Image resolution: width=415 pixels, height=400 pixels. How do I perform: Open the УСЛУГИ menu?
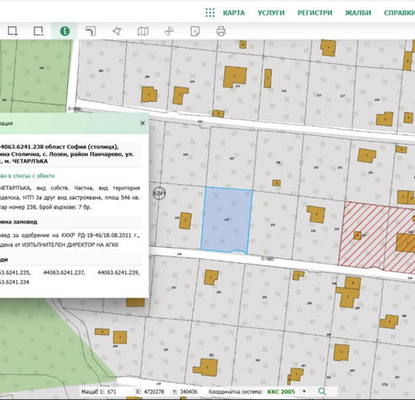click(271, 13)
